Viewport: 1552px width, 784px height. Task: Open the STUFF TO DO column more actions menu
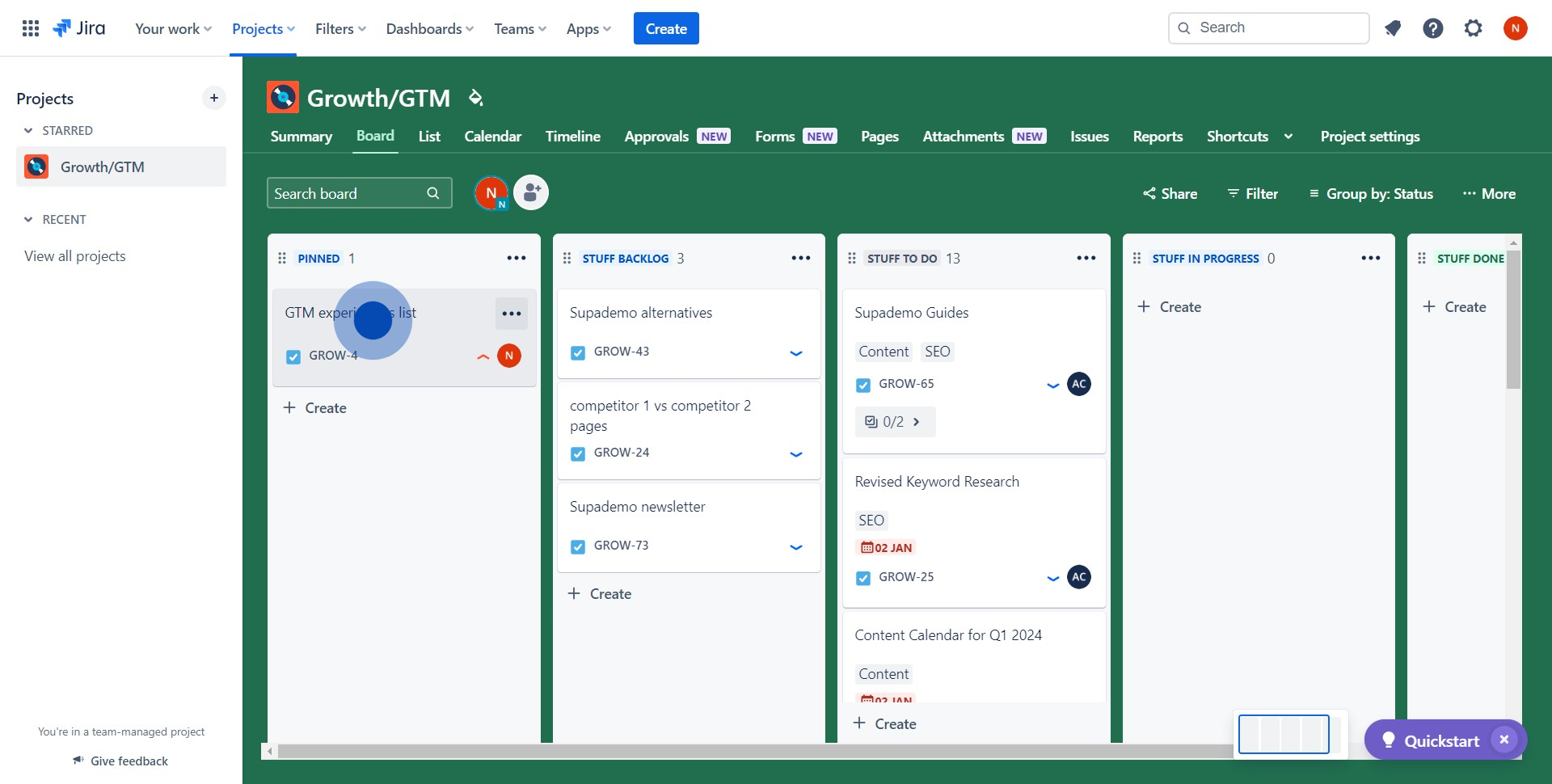pyautogui.click(x=1086, y=258)
